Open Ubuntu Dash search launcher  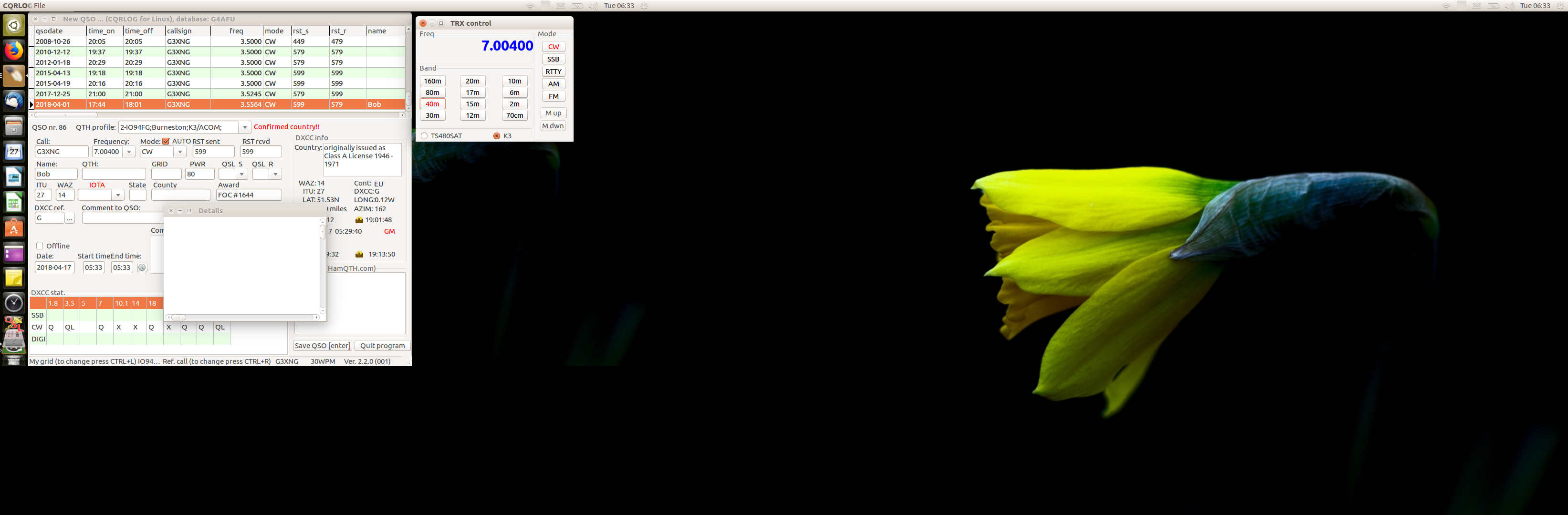[x=13, y=26]
